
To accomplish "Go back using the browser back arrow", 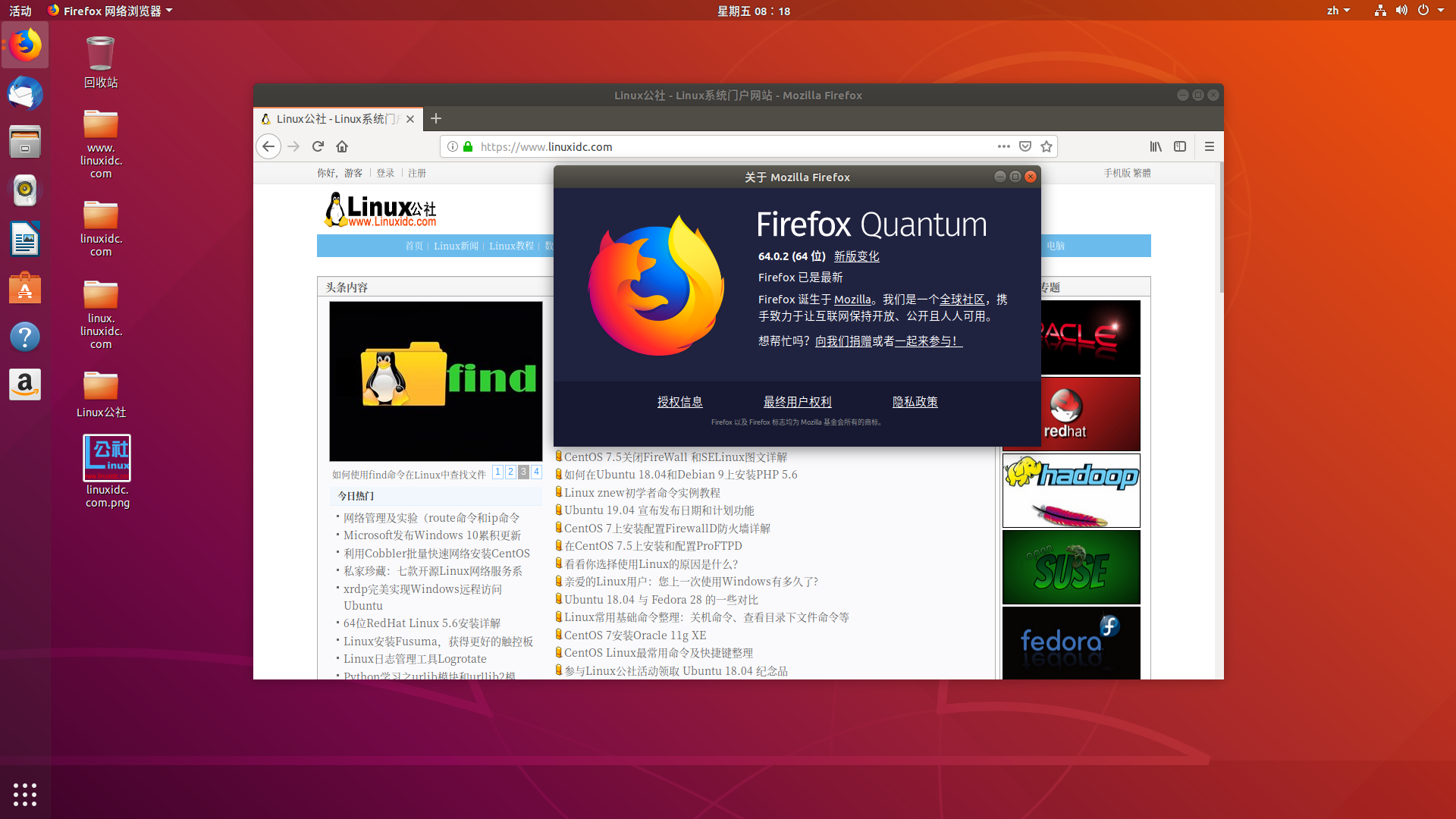I will 268,146.
